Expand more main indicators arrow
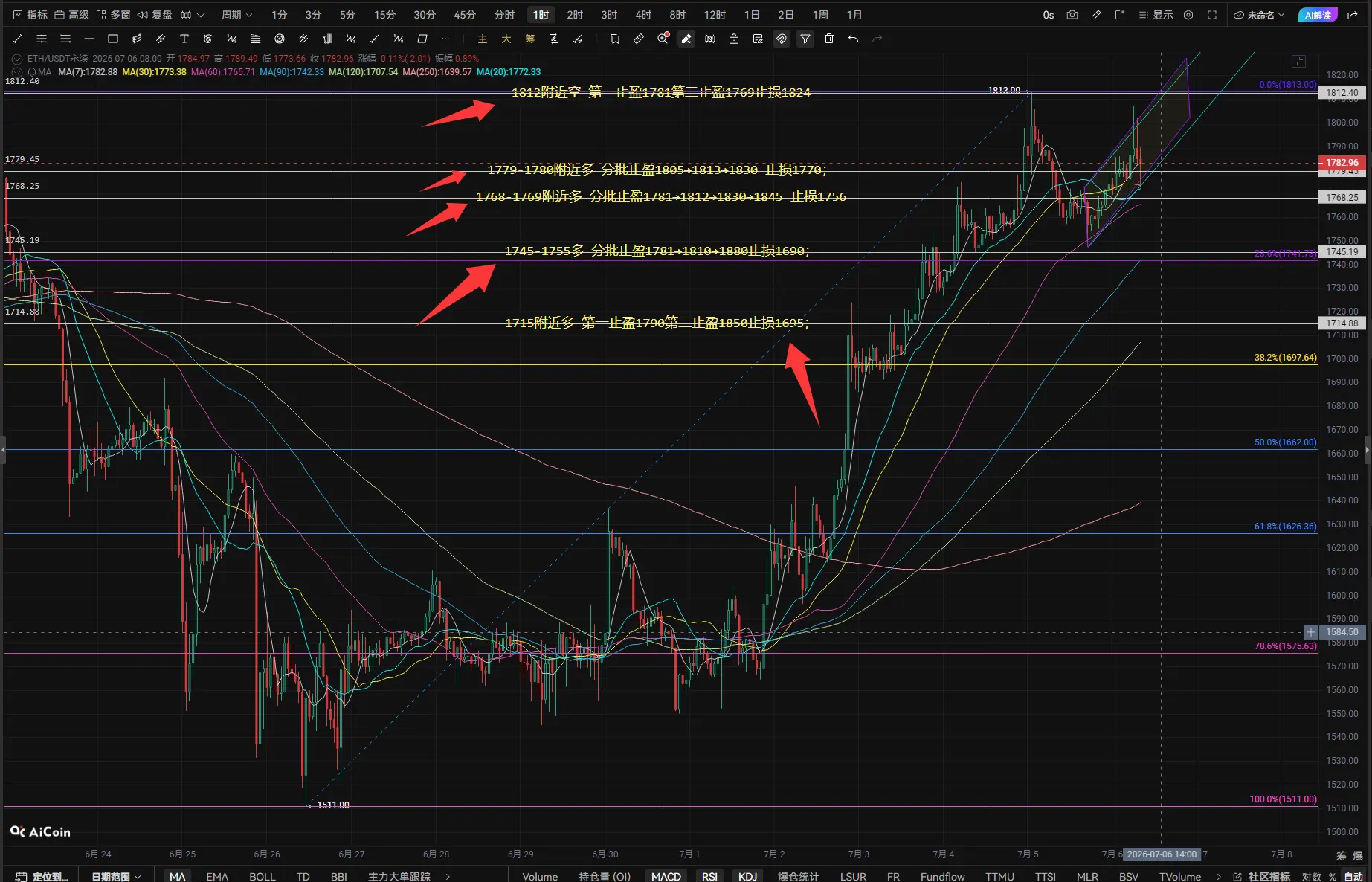The image size is (1372, 882). coord(448,876)
